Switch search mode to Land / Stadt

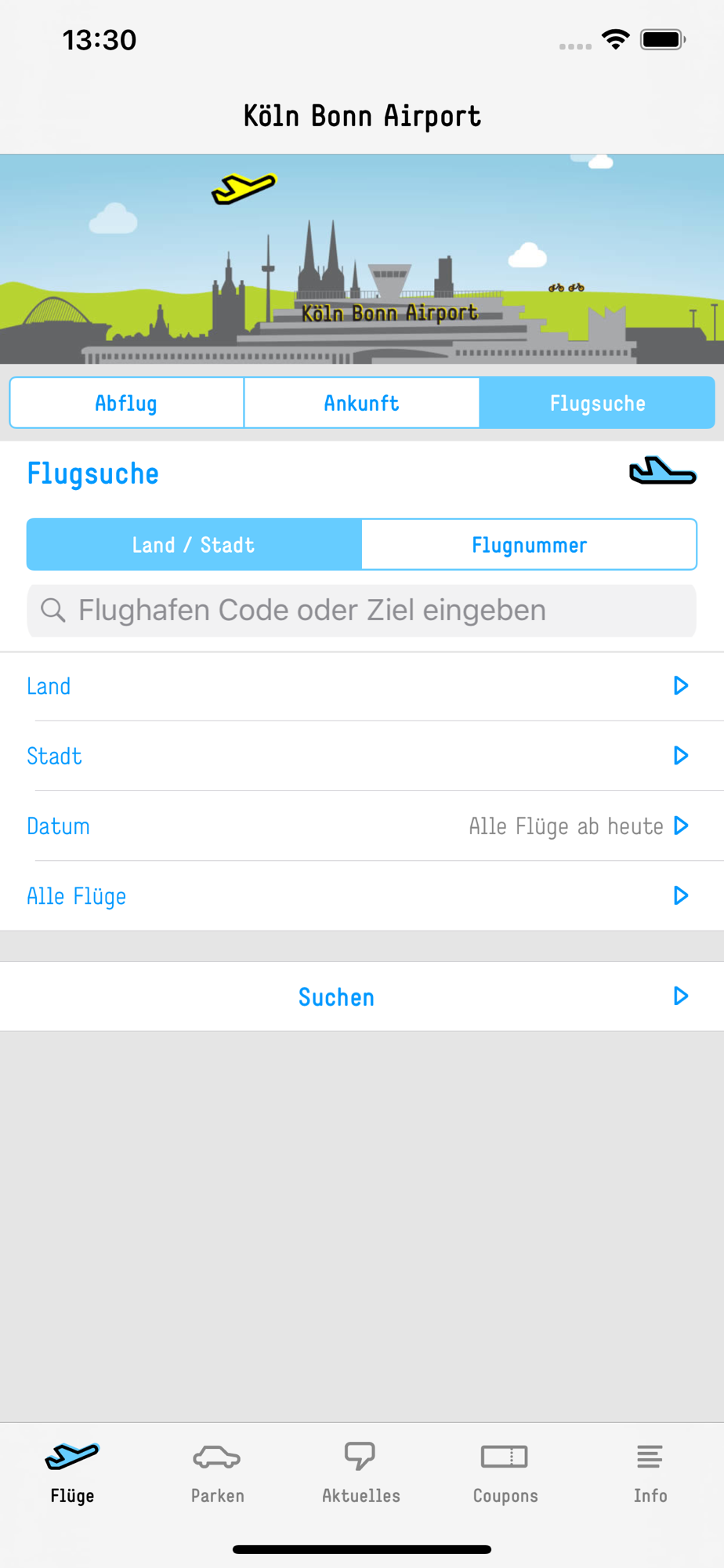[x=194, y=545]
